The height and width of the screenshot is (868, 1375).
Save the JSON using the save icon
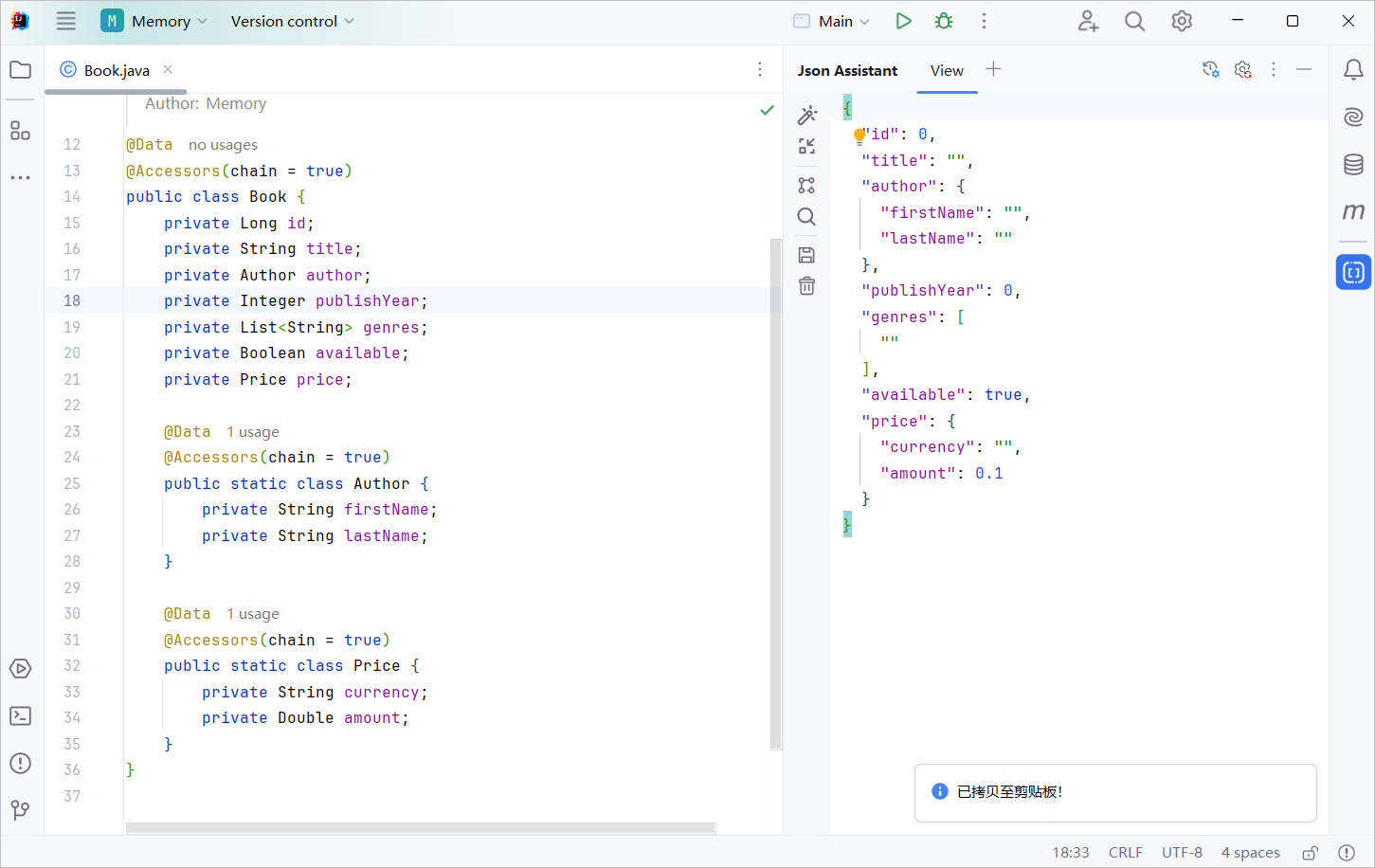(806, 254)
